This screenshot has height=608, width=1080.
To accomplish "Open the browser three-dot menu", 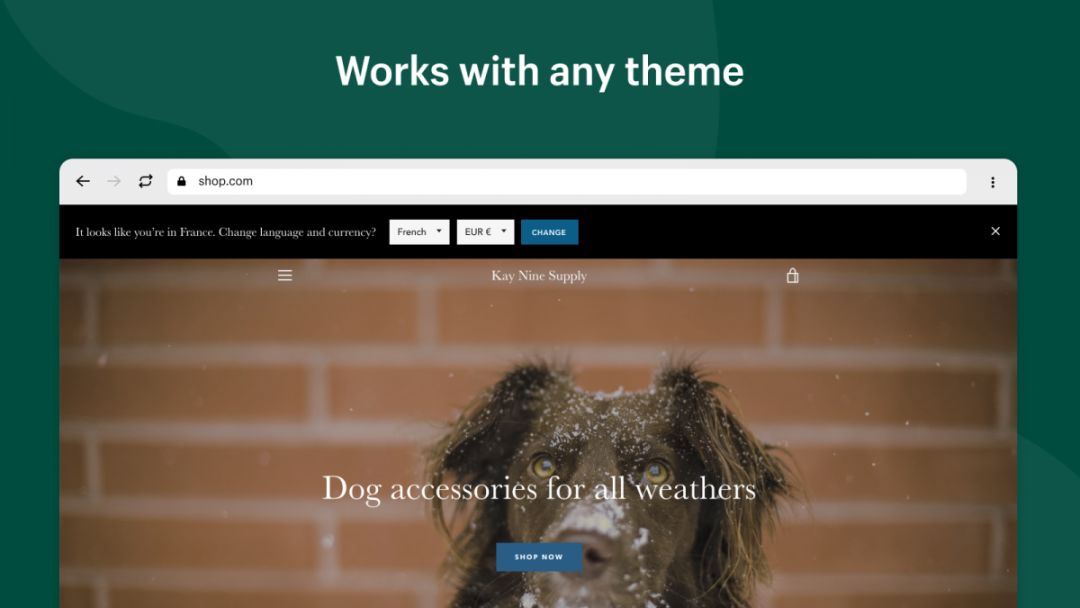I will [x=993, y=182].
